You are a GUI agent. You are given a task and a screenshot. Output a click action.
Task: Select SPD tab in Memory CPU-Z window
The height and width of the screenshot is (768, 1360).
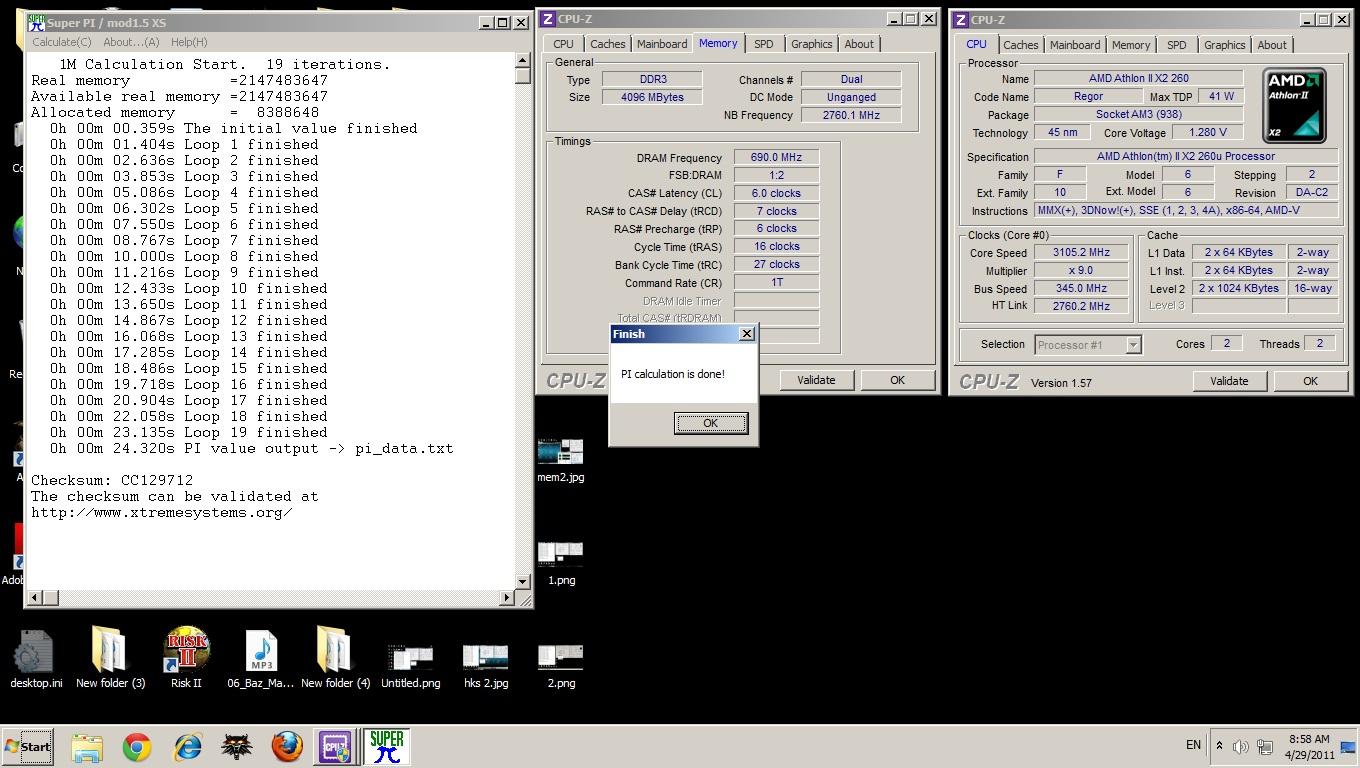[764, 44]
